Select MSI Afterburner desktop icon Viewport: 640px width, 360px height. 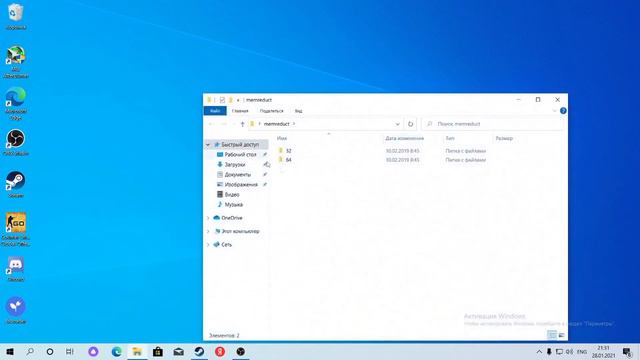(x=16, y=62)
